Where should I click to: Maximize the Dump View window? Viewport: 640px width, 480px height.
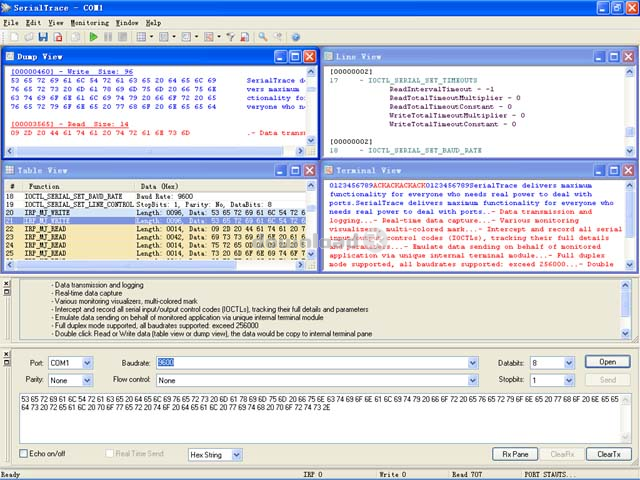point(295,57)
